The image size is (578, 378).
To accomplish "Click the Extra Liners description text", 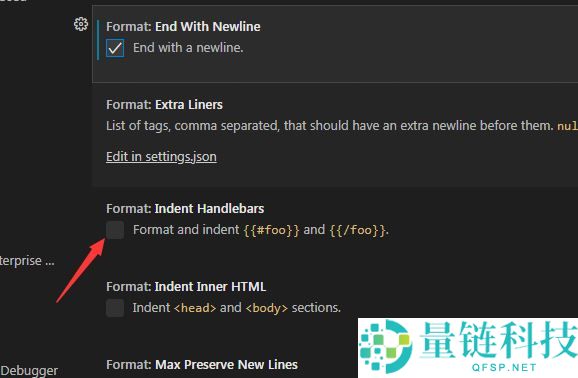I will pyautogui.click(x=342, y=126).
